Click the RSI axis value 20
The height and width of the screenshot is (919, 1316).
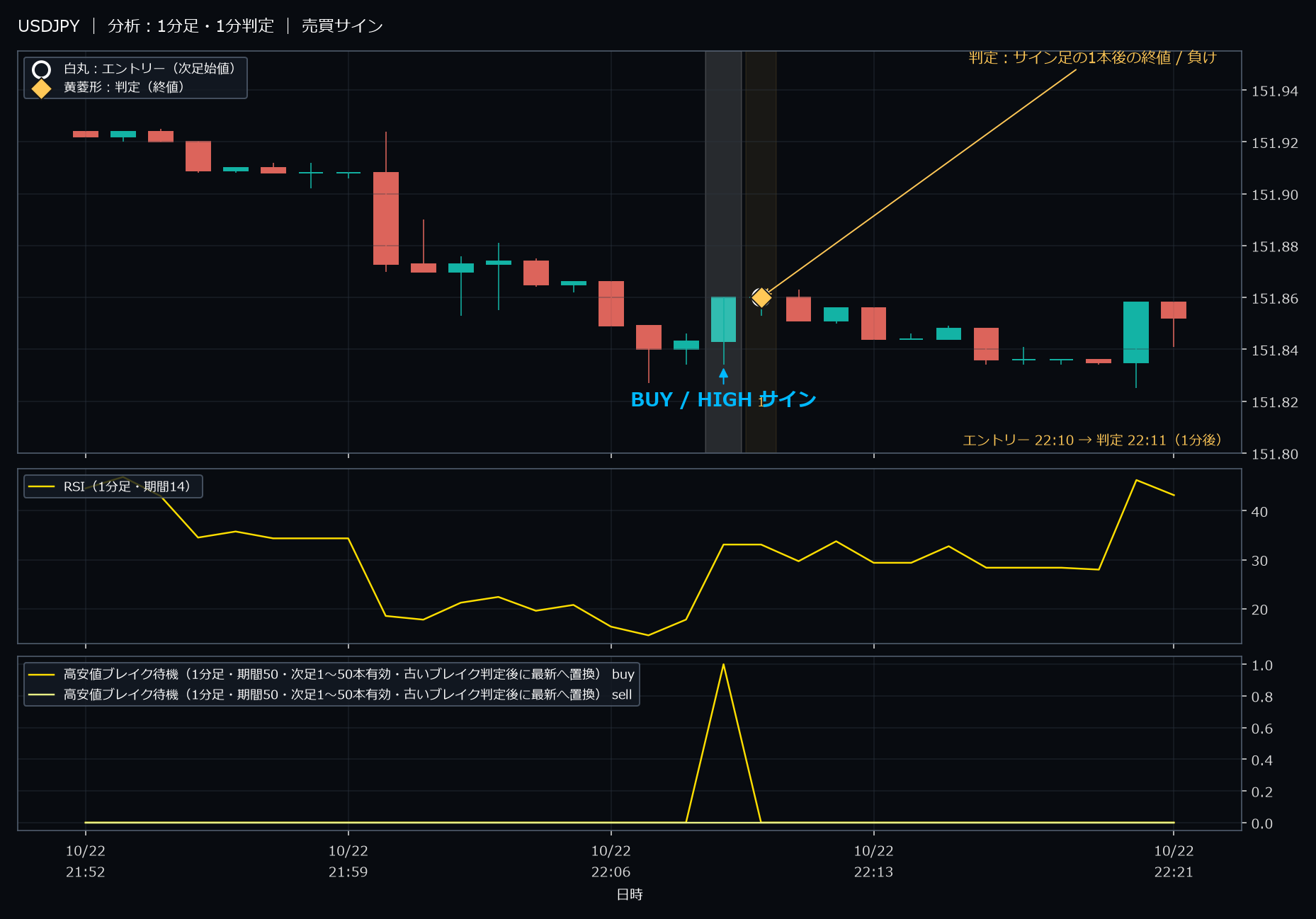point(1259,610)
